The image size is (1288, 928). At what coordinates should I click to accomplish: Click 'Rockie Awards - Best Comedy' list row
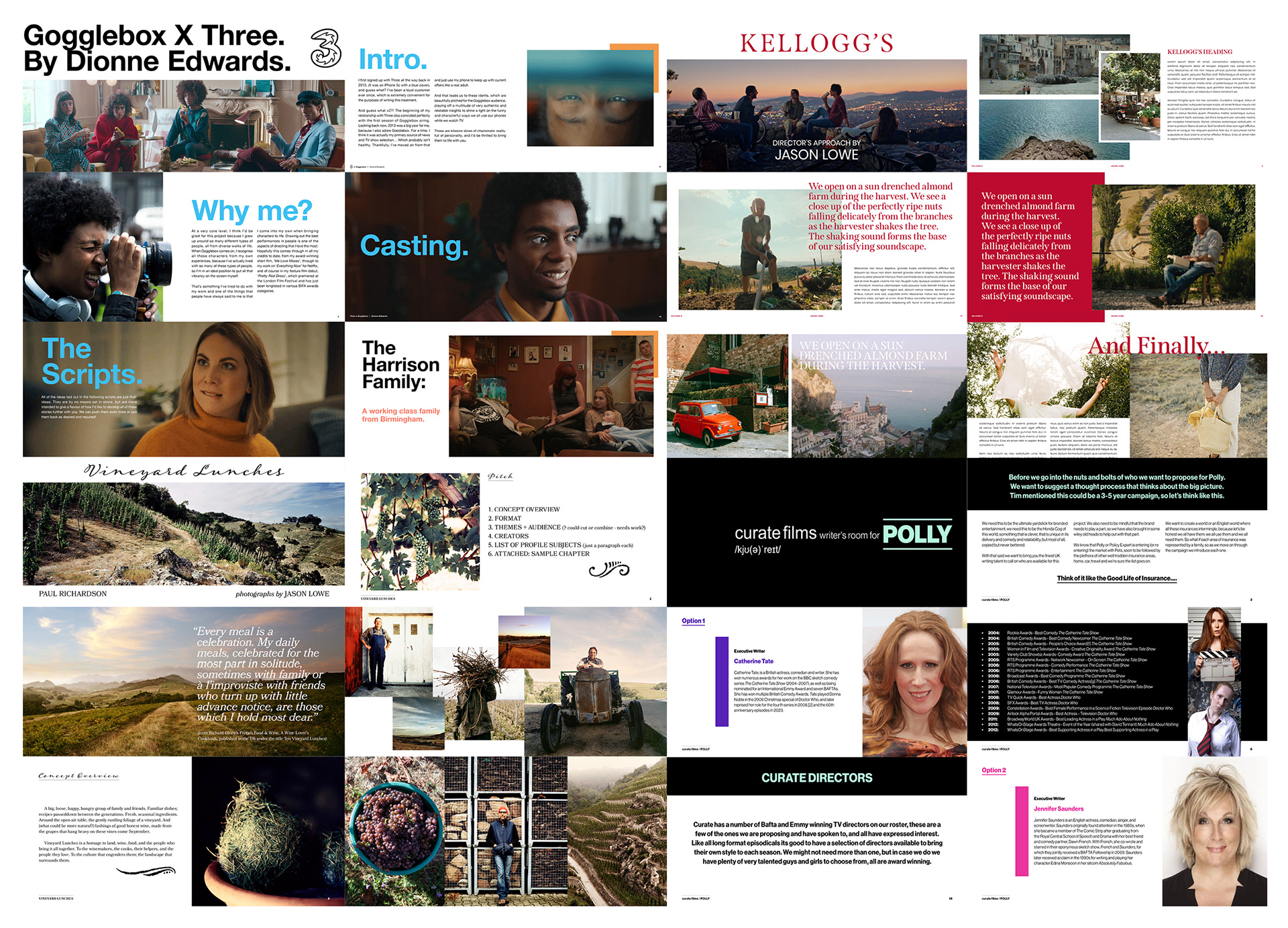[x=1053, y=633]
